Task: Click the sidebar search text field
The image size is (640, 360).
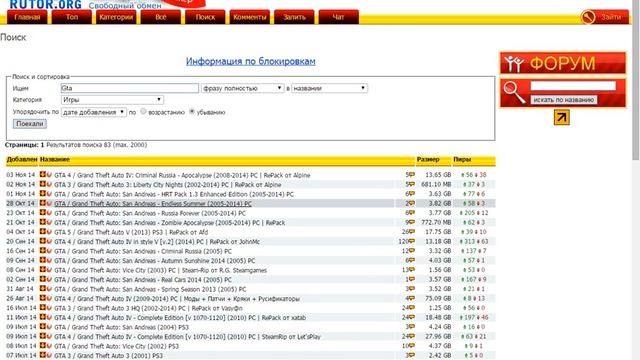Action: click(x=573, y=86)
